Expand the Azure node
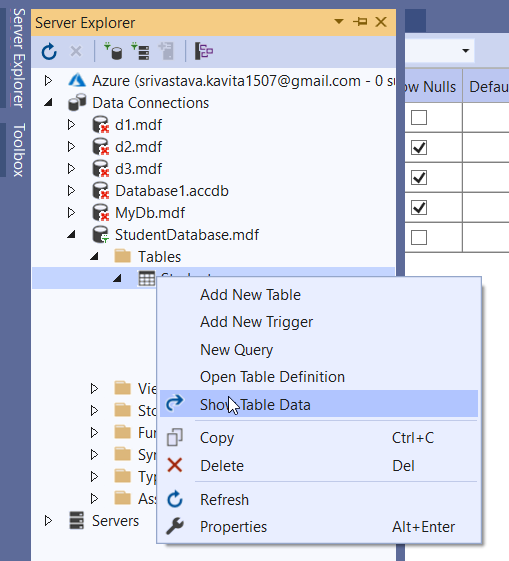 49,81
